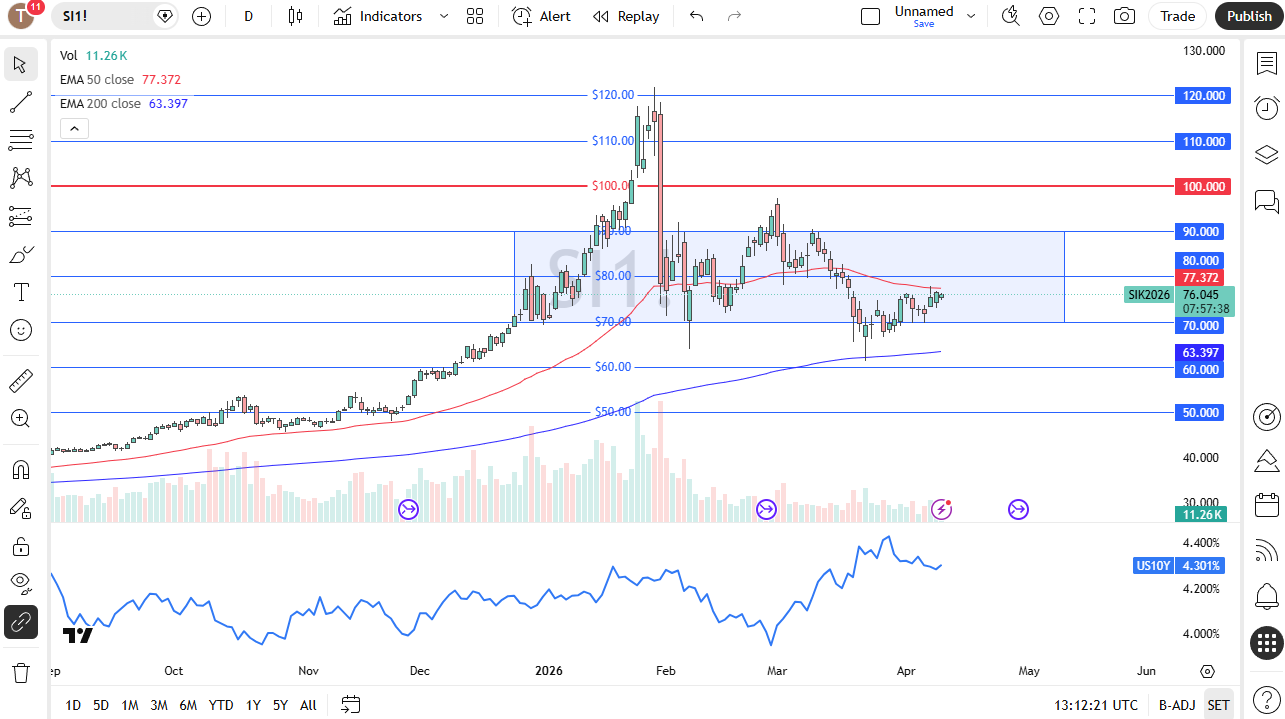Open the notifications bell panel
The width and height of the screenshot is (1285, 719).
(x=1267, y=597)
